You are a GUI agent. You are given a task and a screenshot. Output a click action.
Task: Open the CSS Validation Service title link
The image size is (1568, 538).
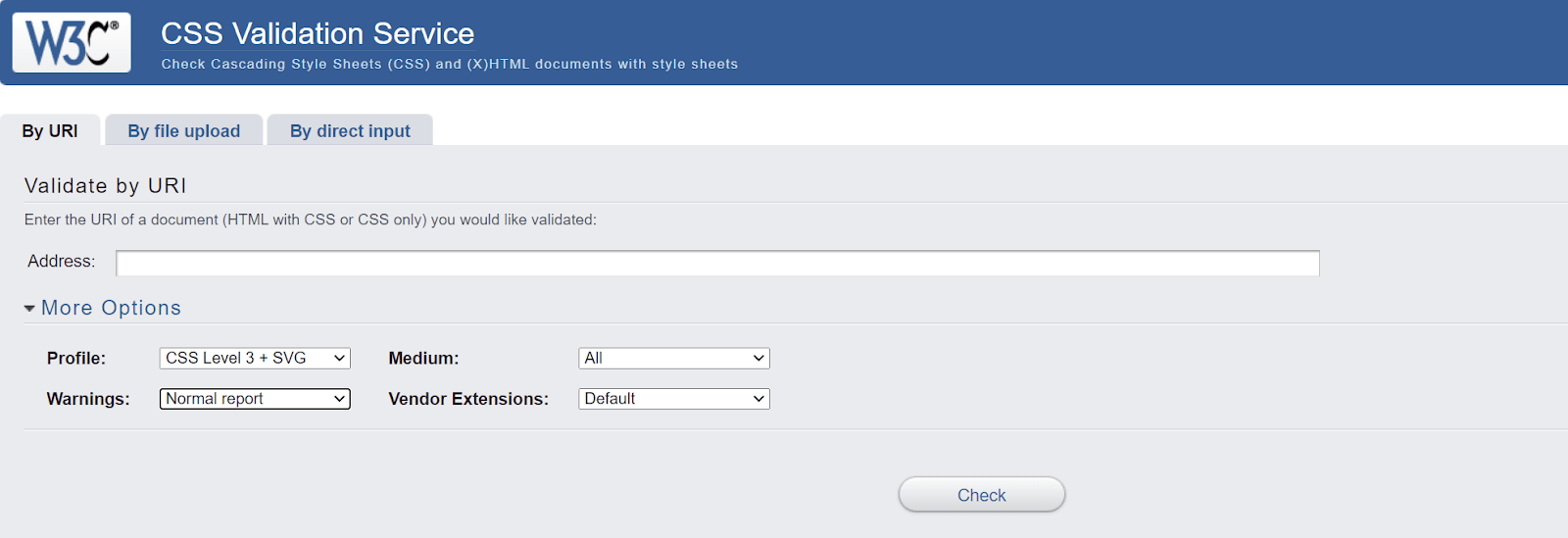tap(317, 33)
